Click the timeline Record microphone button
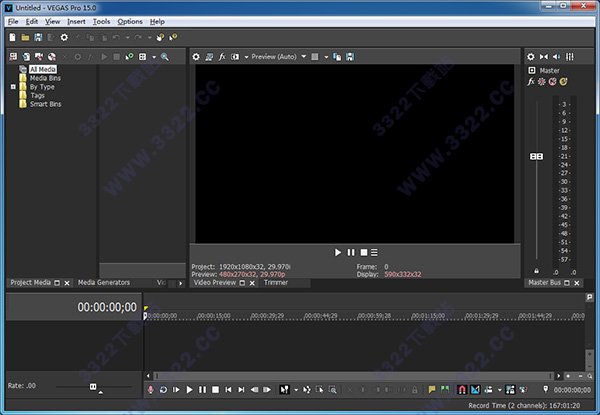Screen dimensions: 600x415 (x=151, y=389)
